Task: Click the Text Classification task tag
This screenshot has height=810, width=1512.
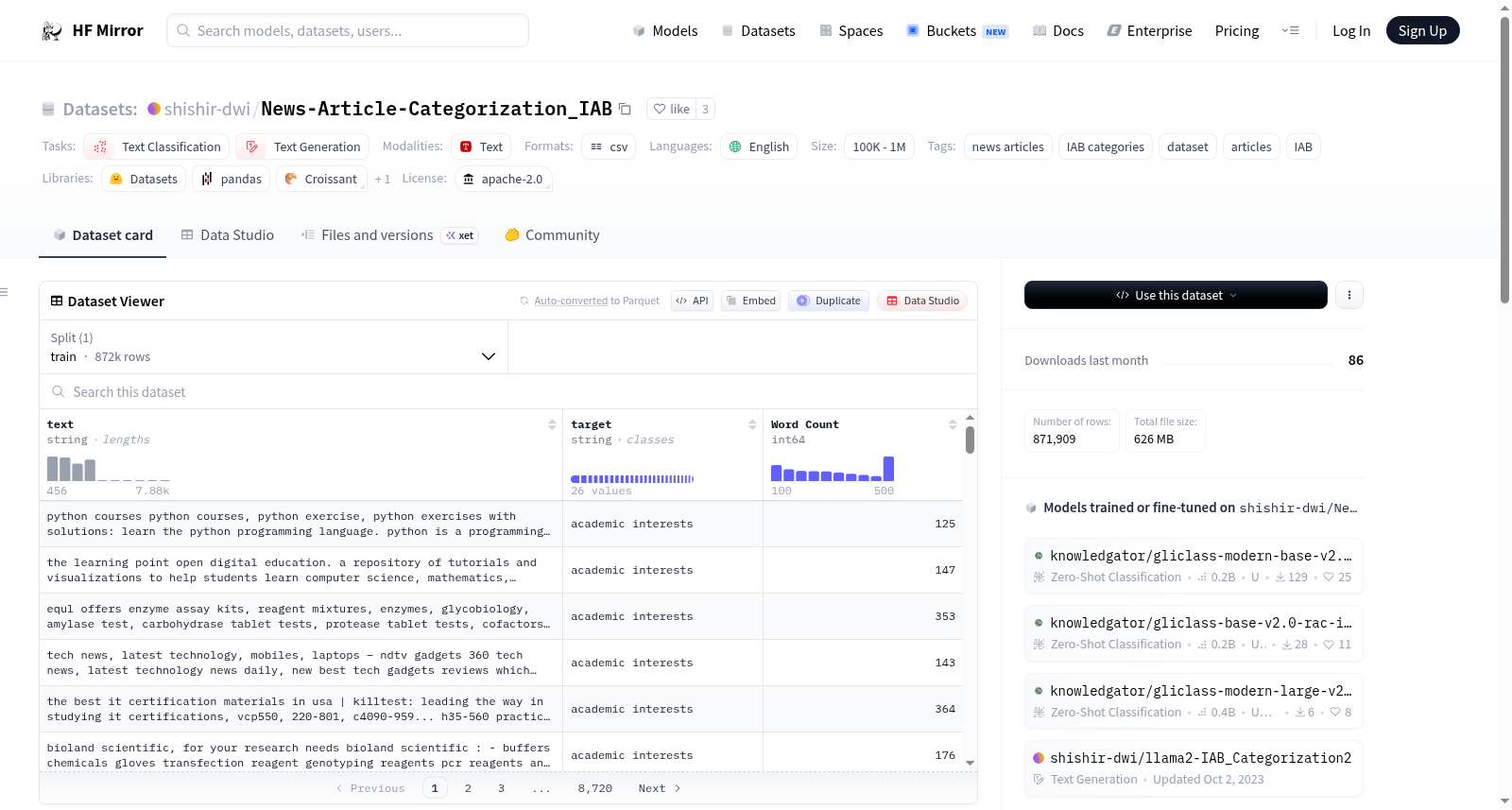Action: (x=157, y=146)
